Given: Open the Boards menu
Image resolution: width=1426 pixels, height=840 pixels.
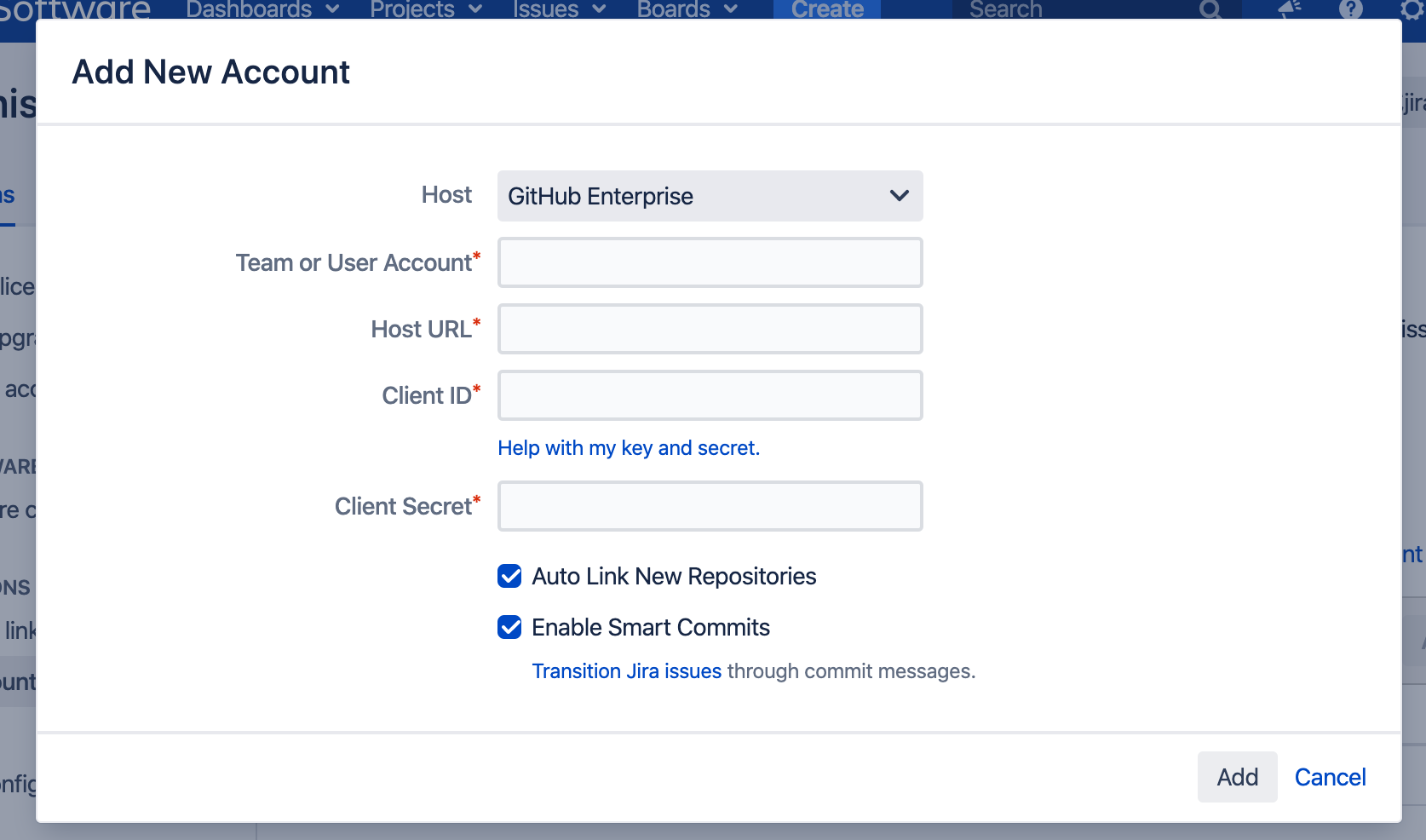Looking at the screenshot, I should [x=687, y=9].
